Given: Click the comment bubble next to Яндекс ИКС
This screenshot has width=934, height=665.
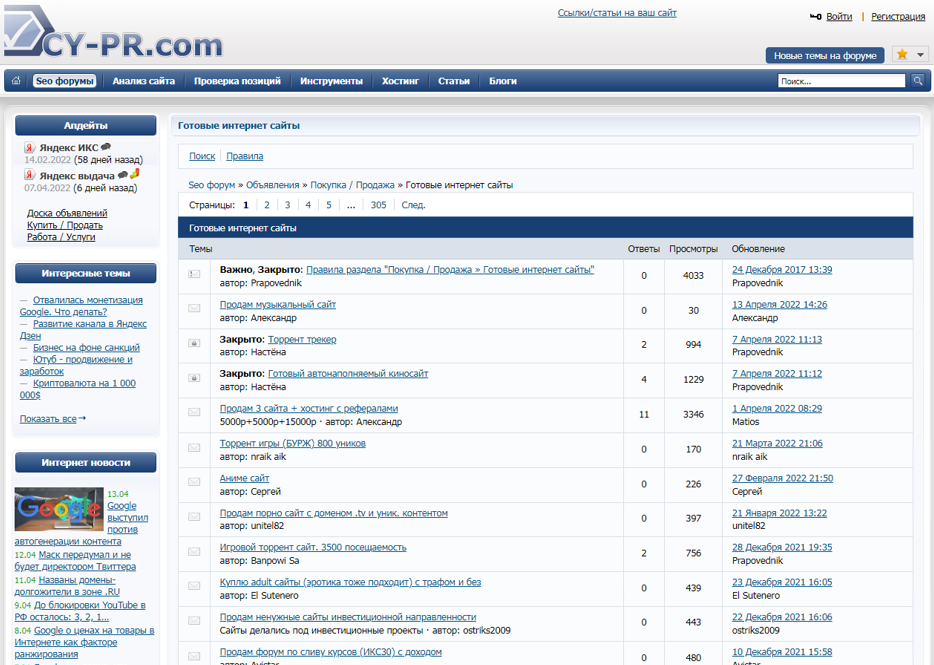Looking at the screenshot, I should [x=105, y=147].
